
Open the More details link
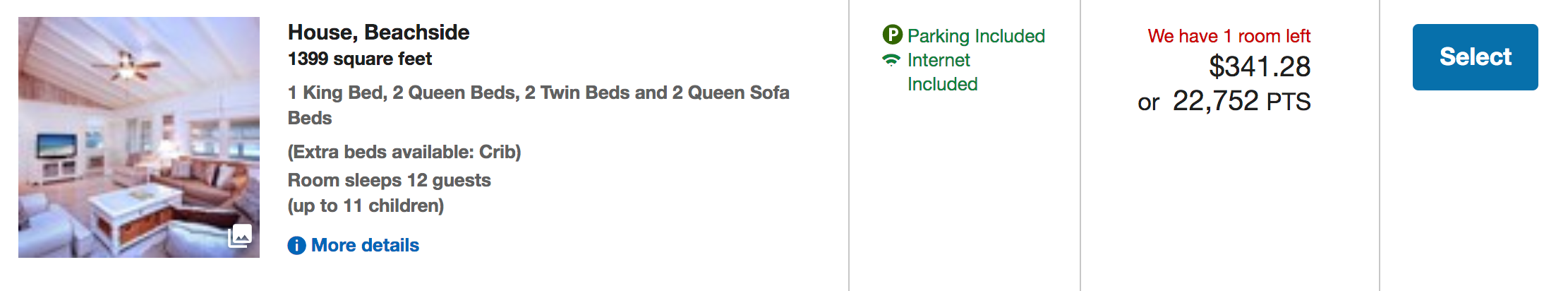365,246
